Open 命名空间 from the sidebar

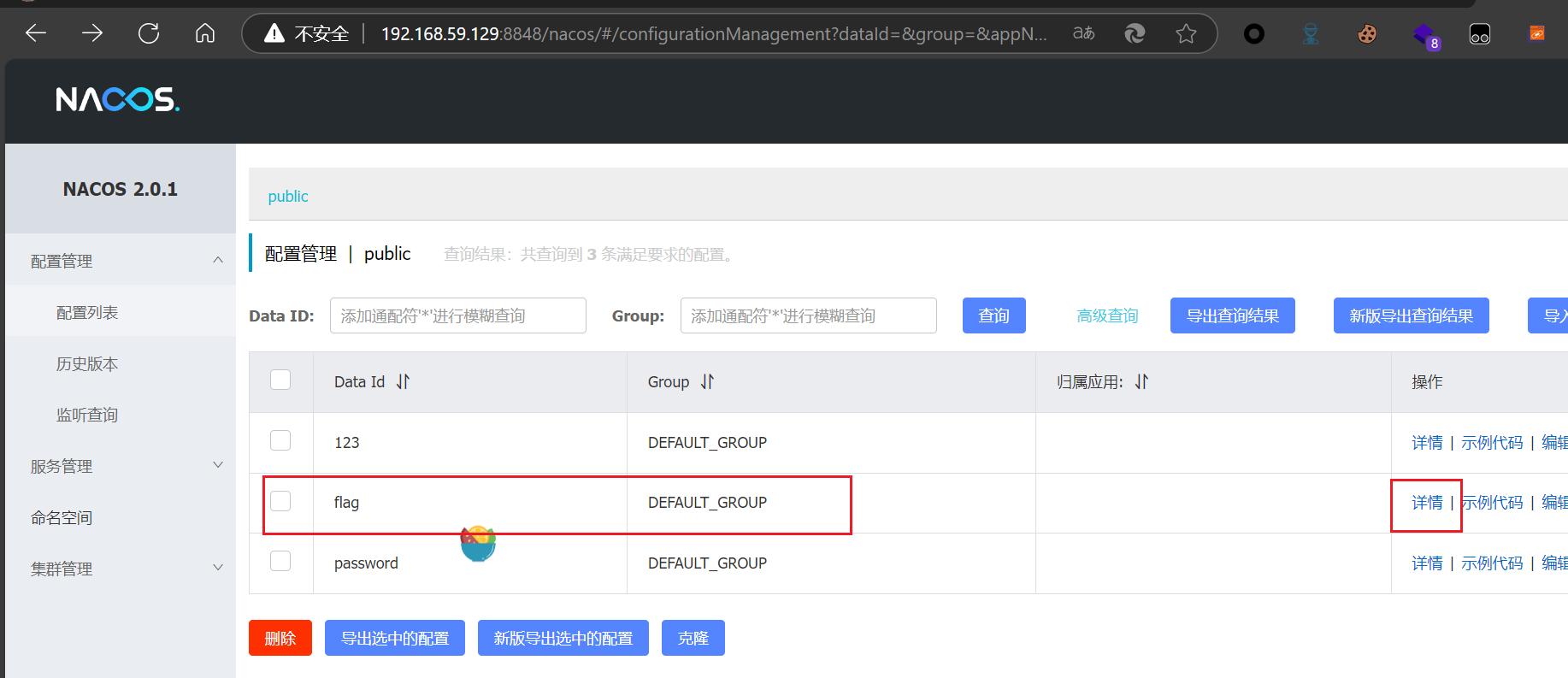click(x=62, y=517)
